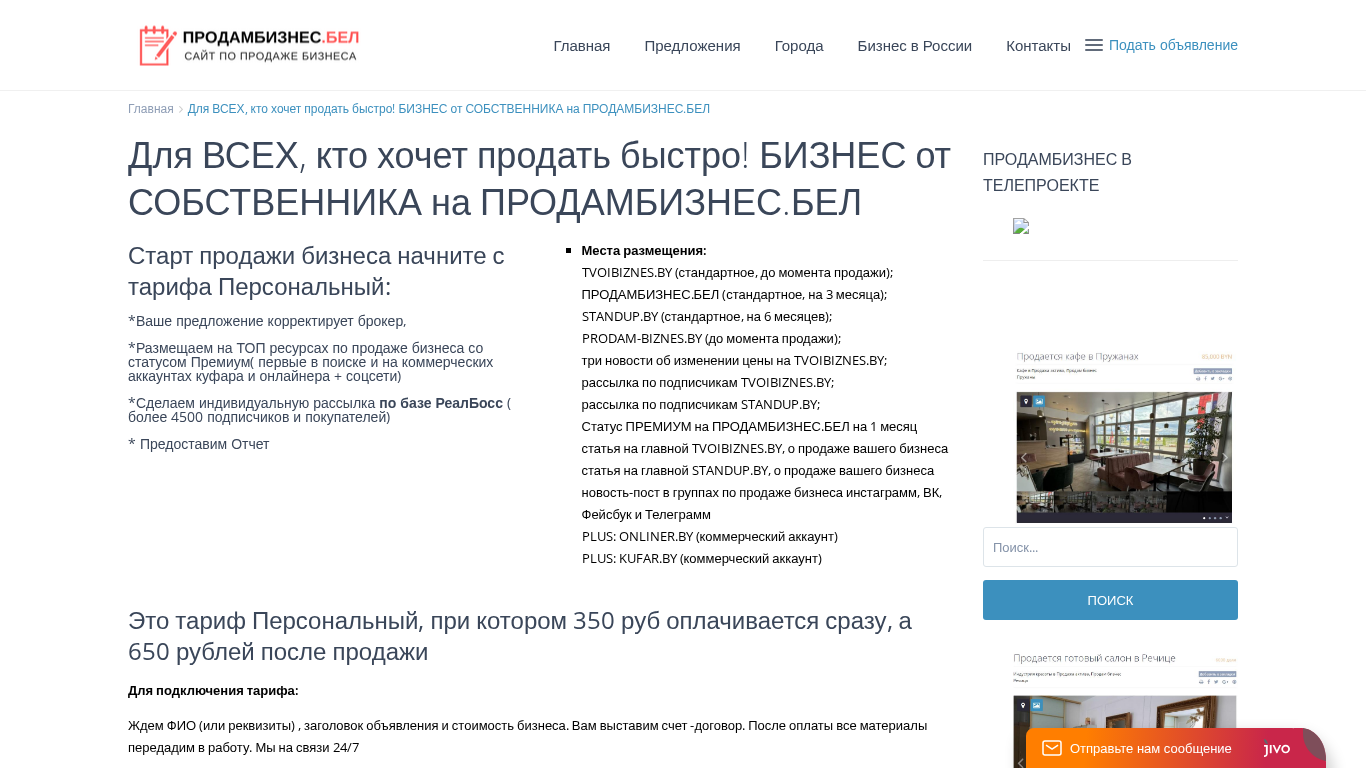This screenshot has height=768, width=1366.
Task: Click the previous arrow on кафе в Пружанах image
Action: (x=1024, y=458)
